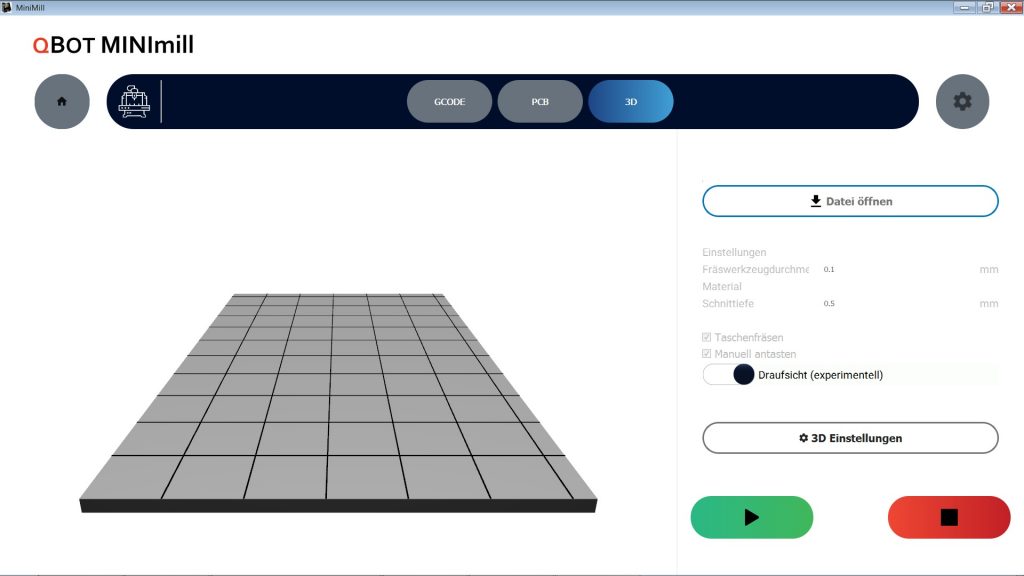Open the settings gear

pos(962,101)
